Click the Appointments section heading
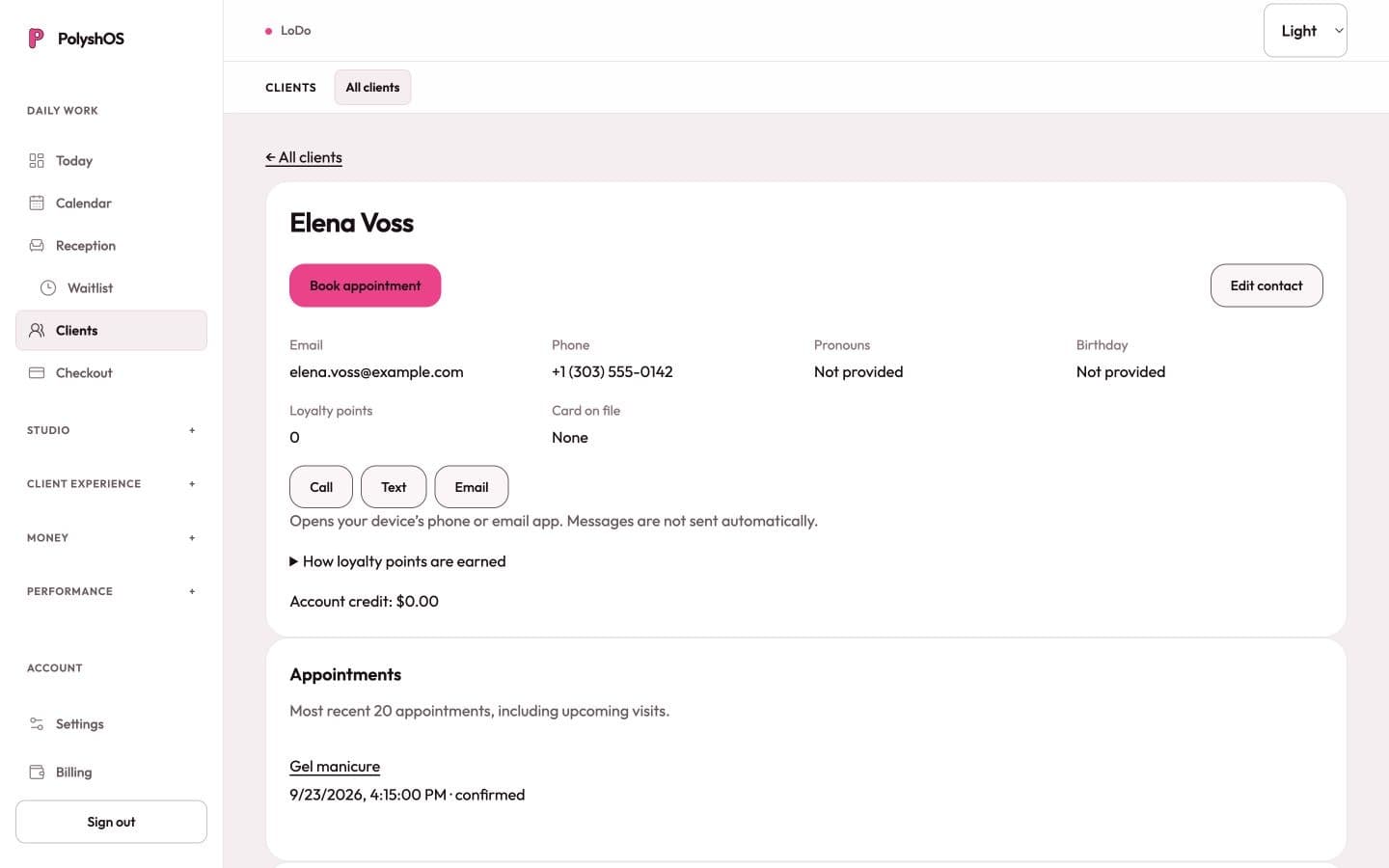Viewport: 1389px width, 868px height. (345, 675)
